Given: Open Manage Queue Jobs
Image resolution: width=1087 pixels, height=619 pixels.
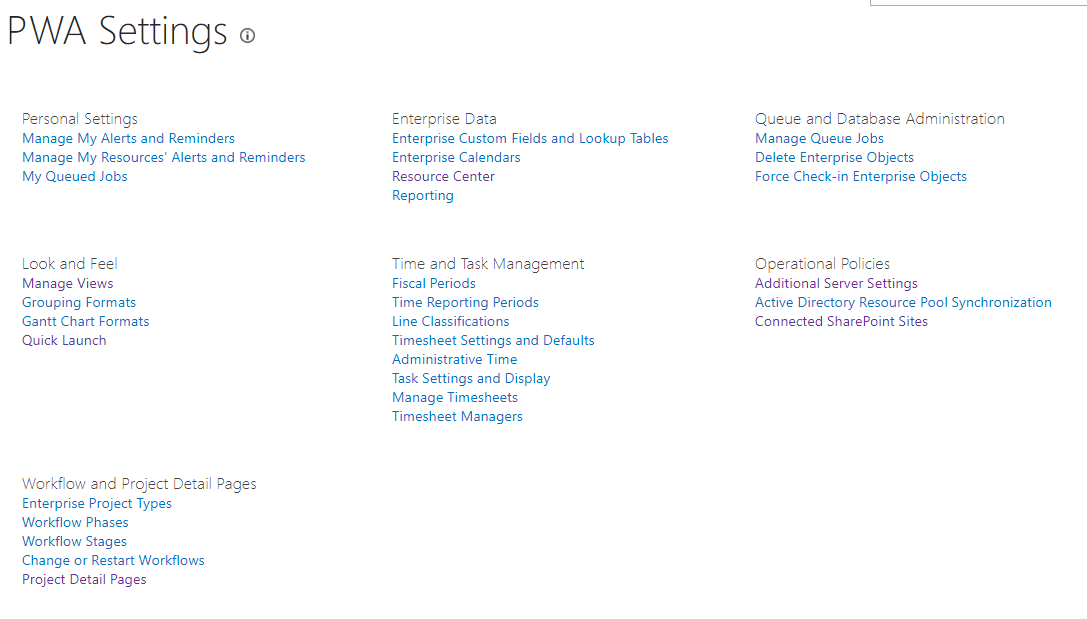Looking at the screenshot, I should click(x=819, y=139).
